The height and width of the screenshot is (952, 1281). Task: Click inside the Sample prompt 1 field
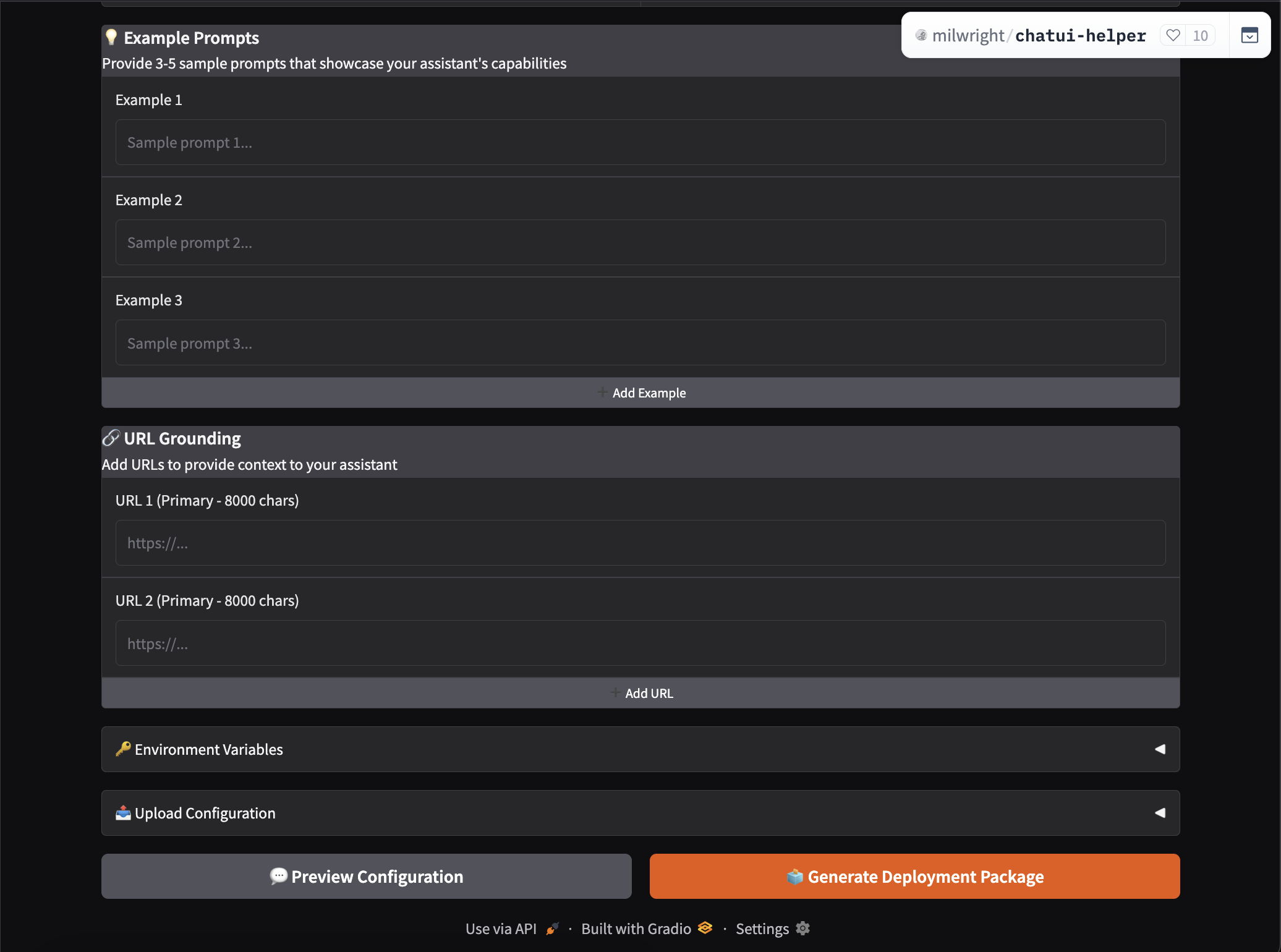[640, 142]
